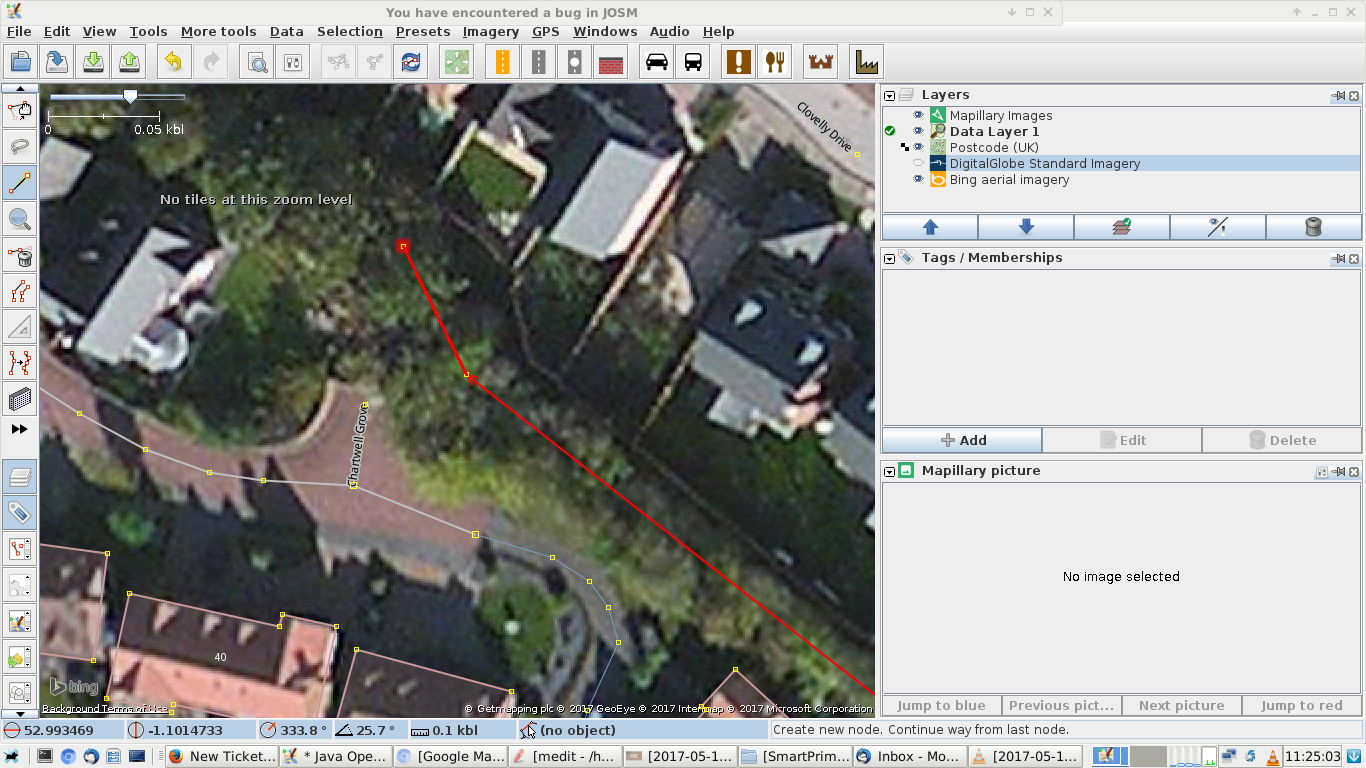Click the delete layer trash icon
Viewport: 1366px width, 768px height.
point(1313,227)
